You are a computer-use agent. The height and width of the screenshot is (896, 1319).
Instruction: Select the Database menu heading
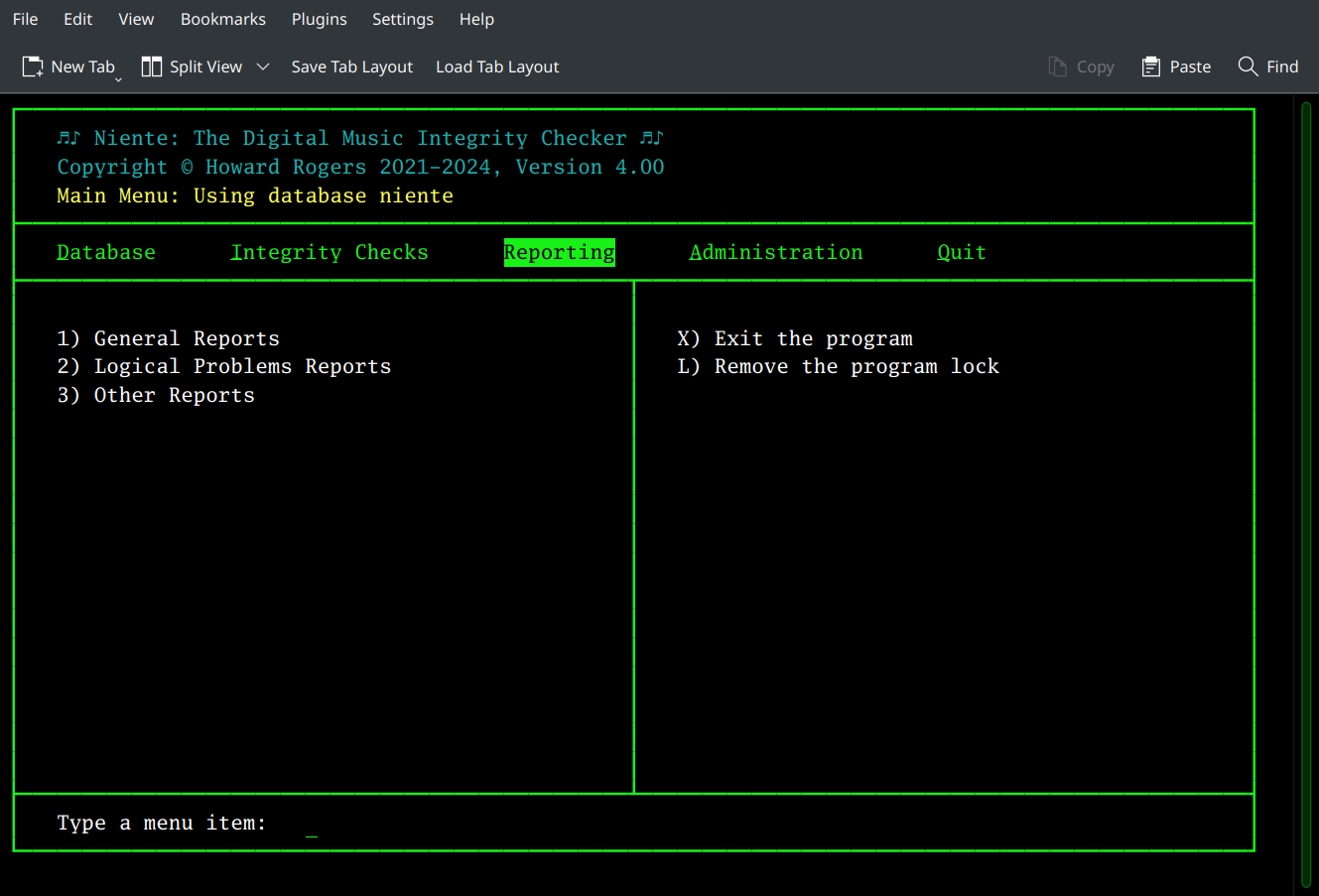(105, 252)
